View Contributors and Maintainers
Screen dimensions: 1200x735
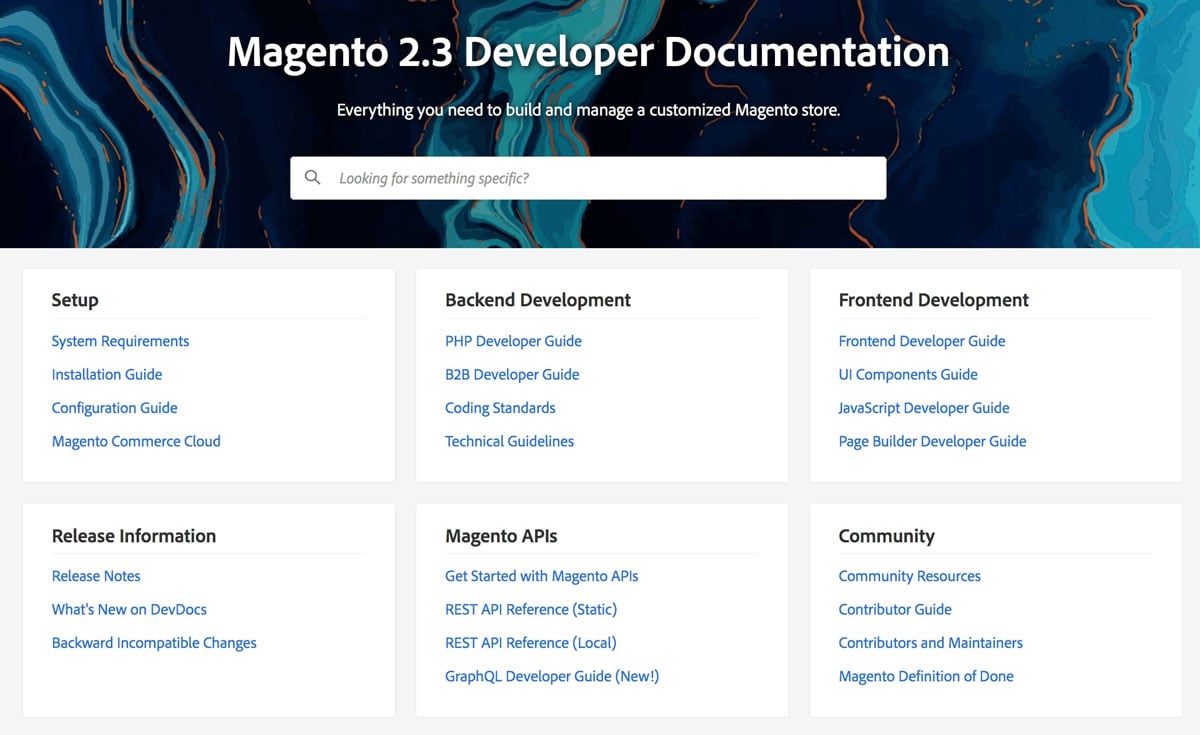coord(930,643)
